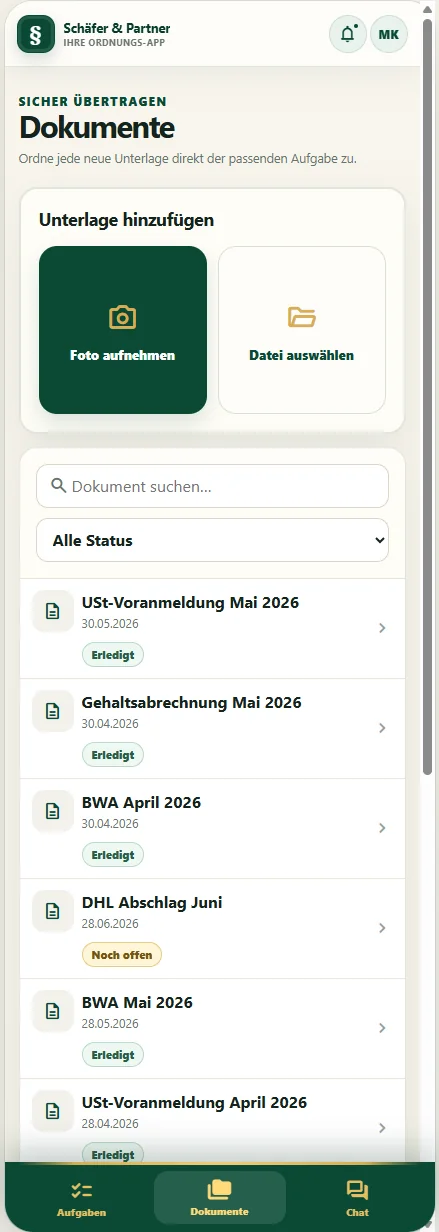439x1232 pixels.
Task: Expand BWA Mai 2026 row chevron
Action: click(x=383, y=1028)
